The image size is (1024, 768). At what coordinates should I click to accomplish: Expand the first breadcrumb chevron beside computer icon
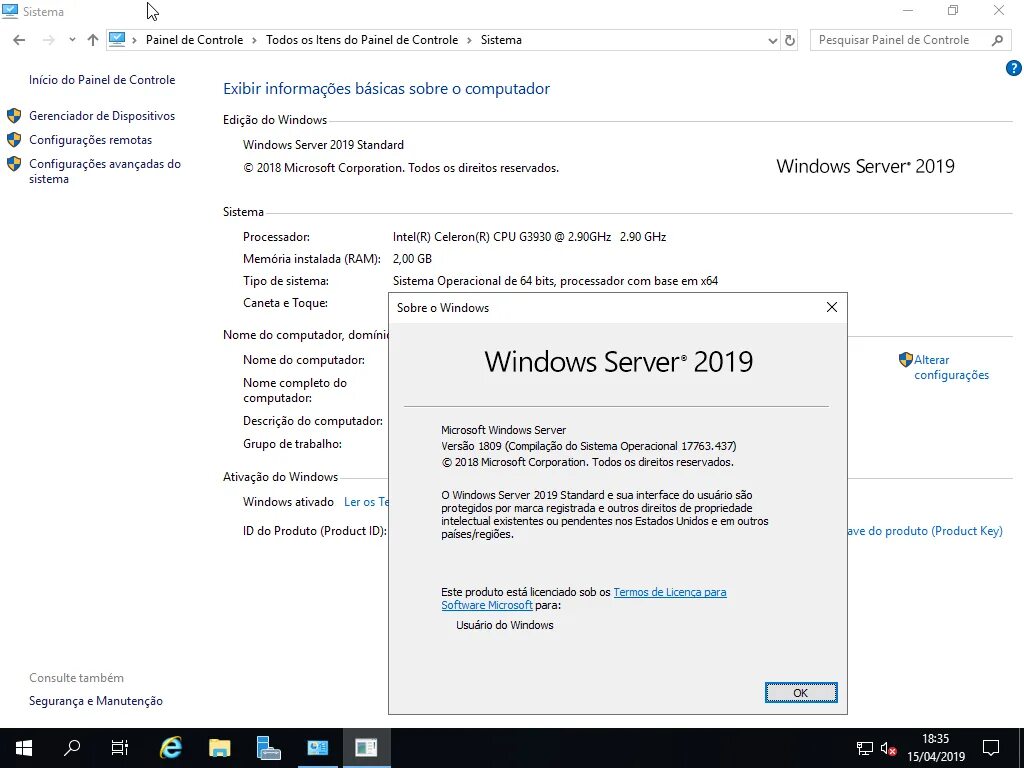click(x=135, y=40)
